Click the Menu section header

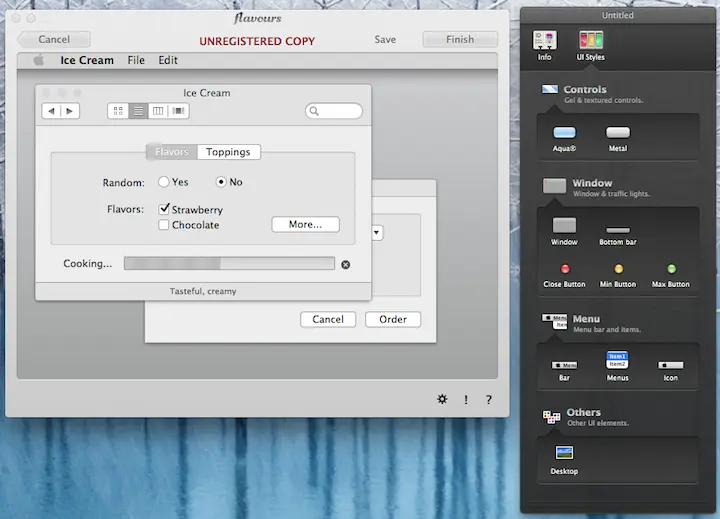[591, 323]
